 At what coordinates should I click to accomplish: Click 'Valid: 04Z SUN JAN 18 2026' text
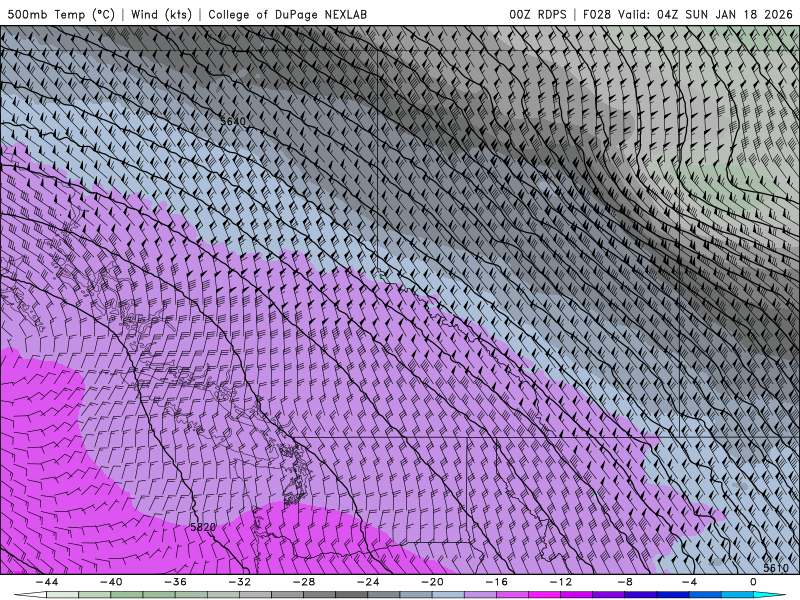click(706, 14)
